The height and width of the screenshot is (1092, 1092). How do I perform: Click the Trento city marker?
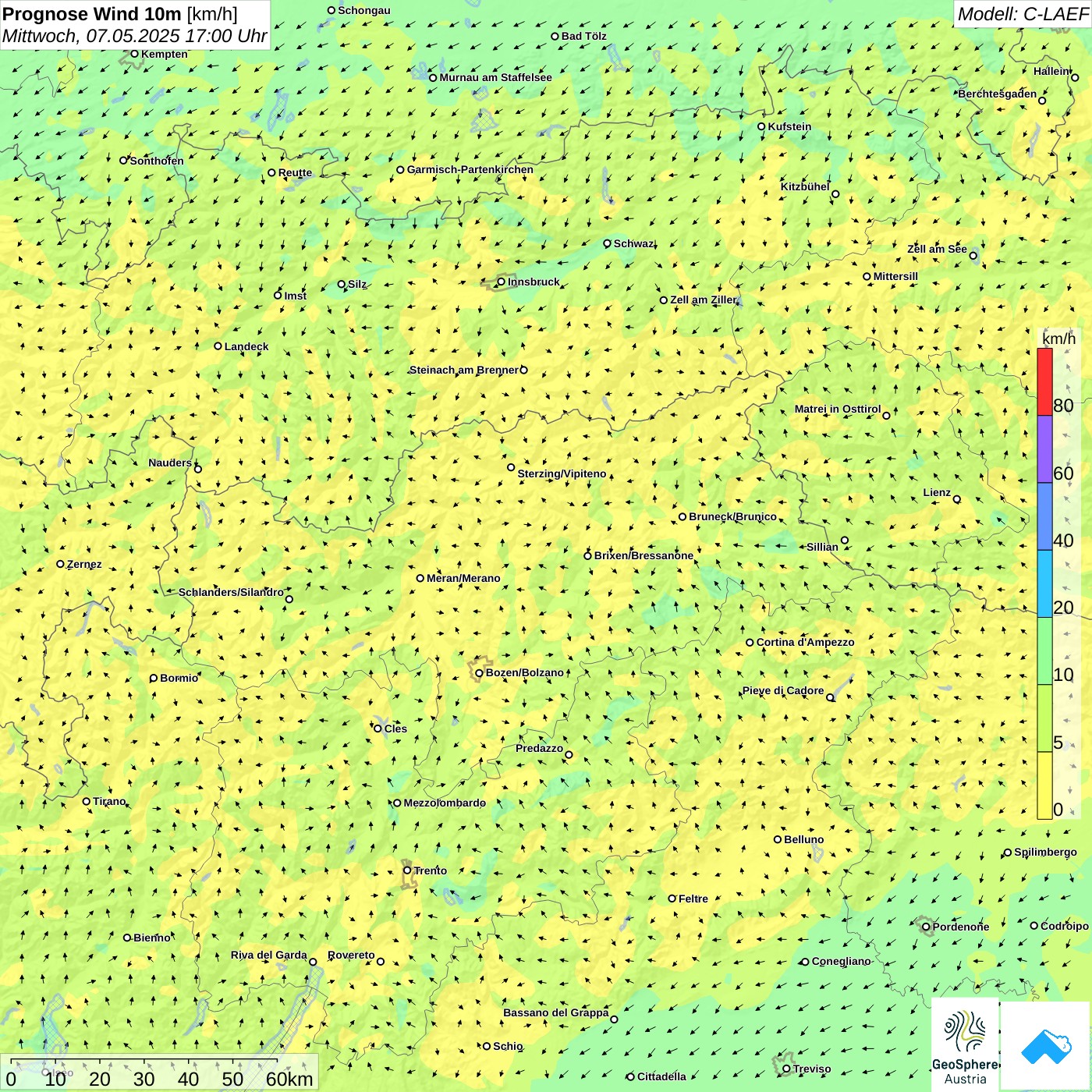tap(407, 870)
